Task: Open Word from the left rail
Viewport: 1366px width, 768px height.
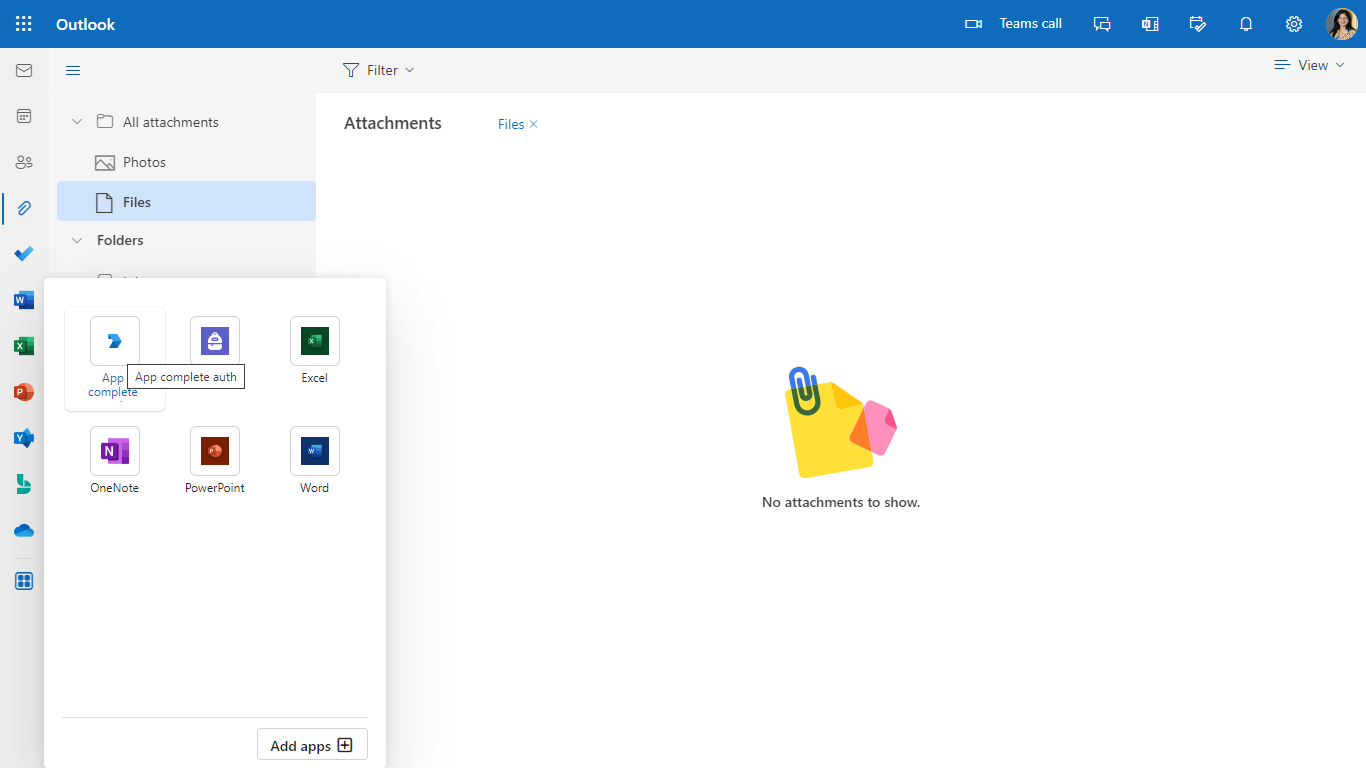Action: coord(24,300)
